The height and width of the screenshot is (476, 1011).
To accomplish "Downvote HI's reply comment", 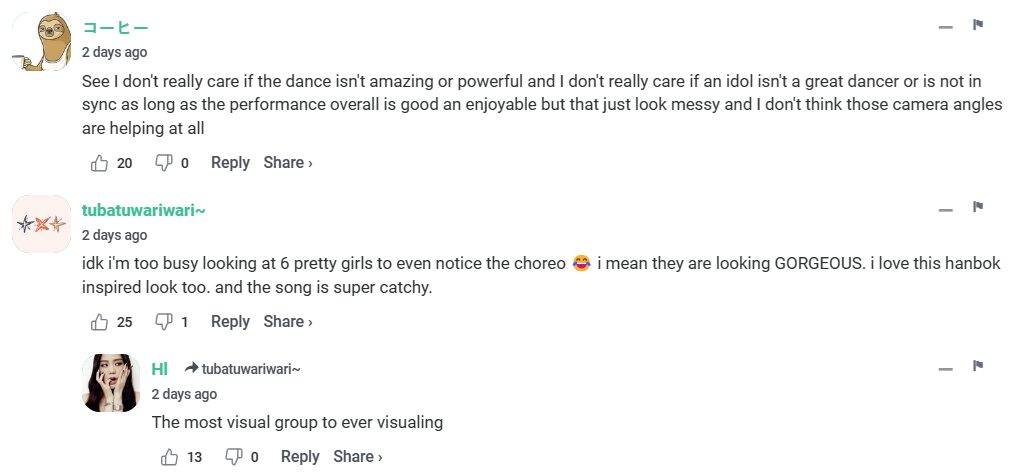I will click(x=234, y=457).
